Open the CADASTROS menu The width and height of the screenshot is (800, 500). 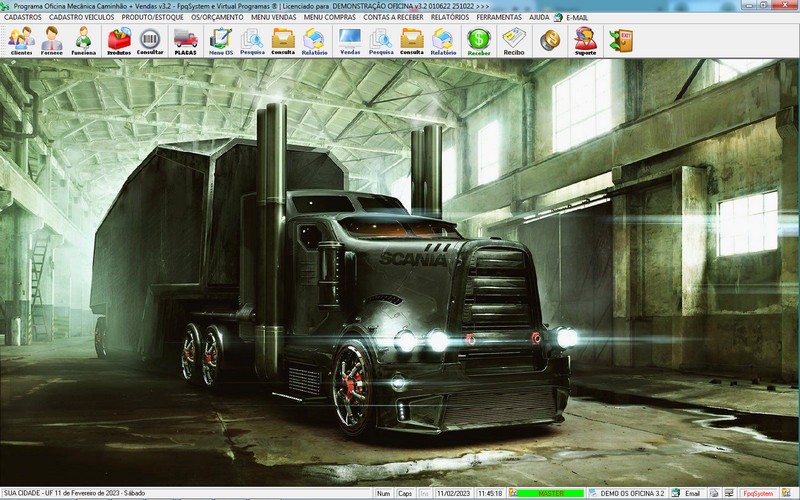point(23,17)
